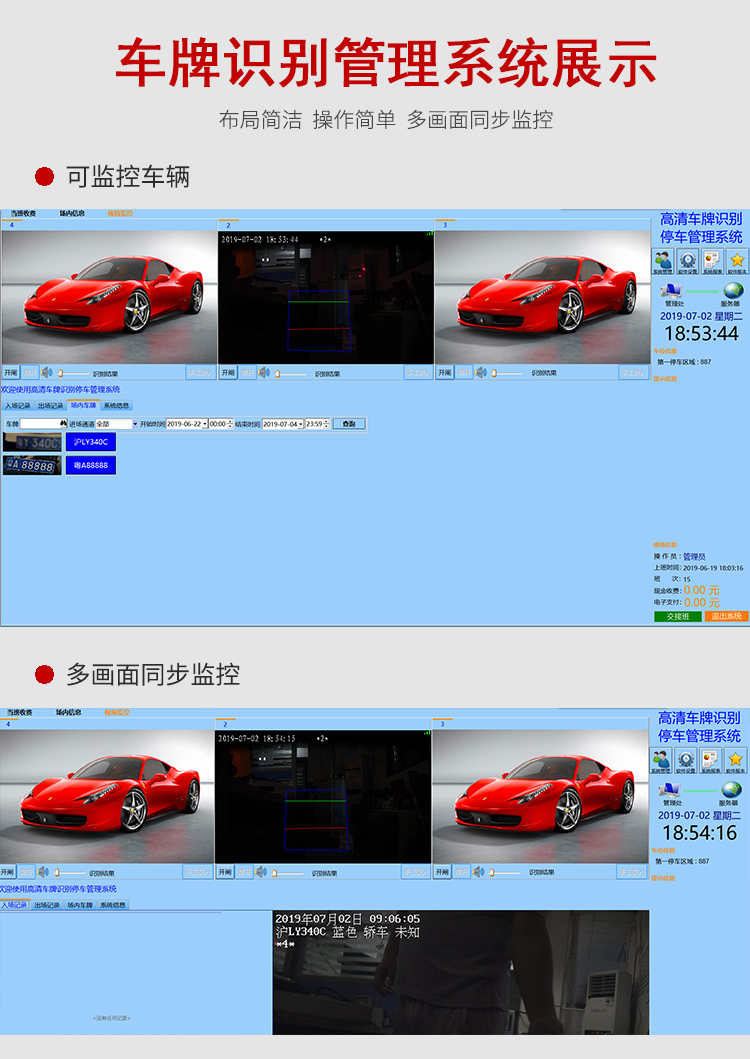Image resolution: width=750 pixels, height=1059 pixels.
Task: Click 服务器 globe icon in upper screenshot
Action: (x=733, y=291)
